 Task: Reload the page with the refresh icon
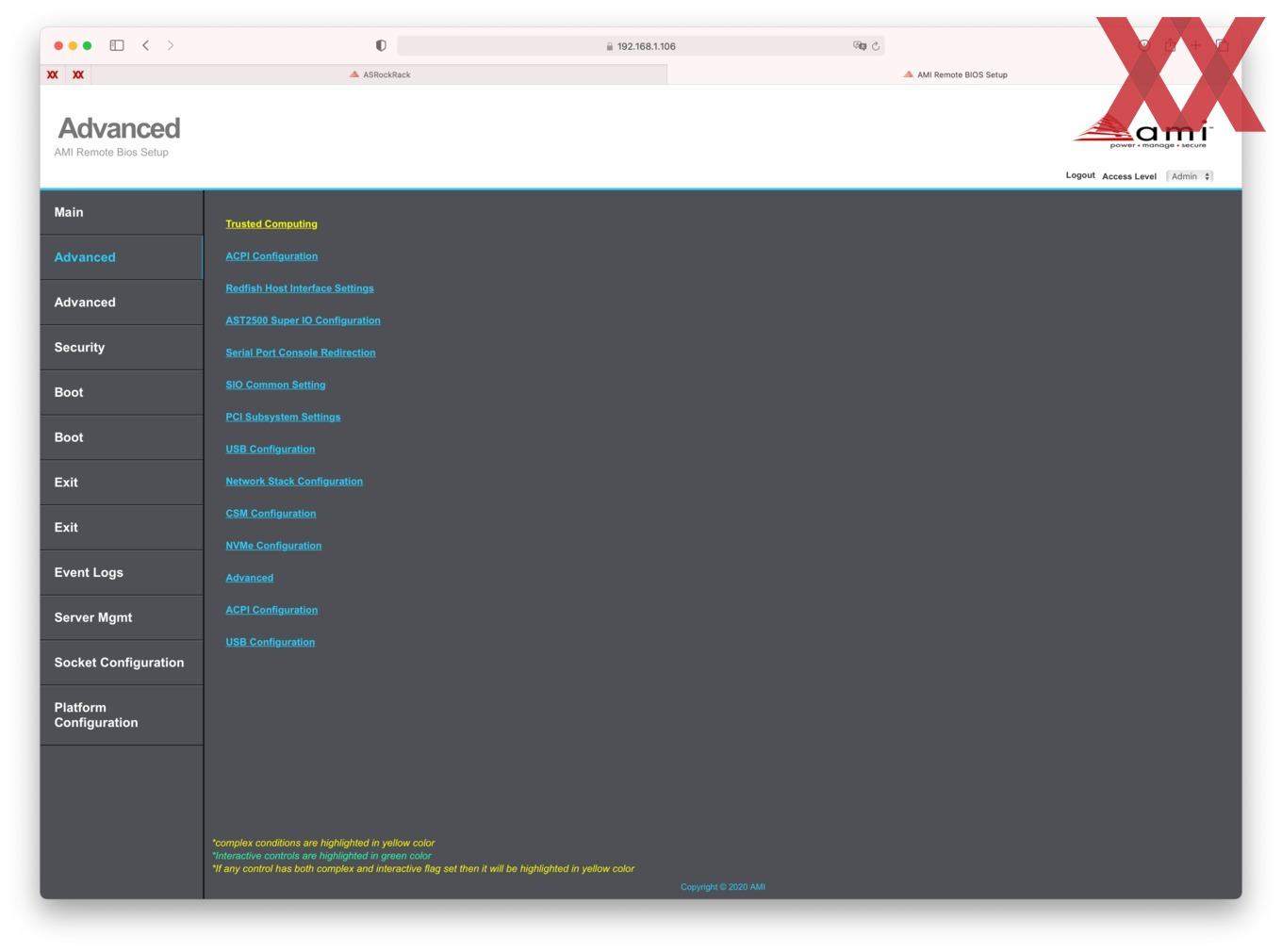coord(876,45)
